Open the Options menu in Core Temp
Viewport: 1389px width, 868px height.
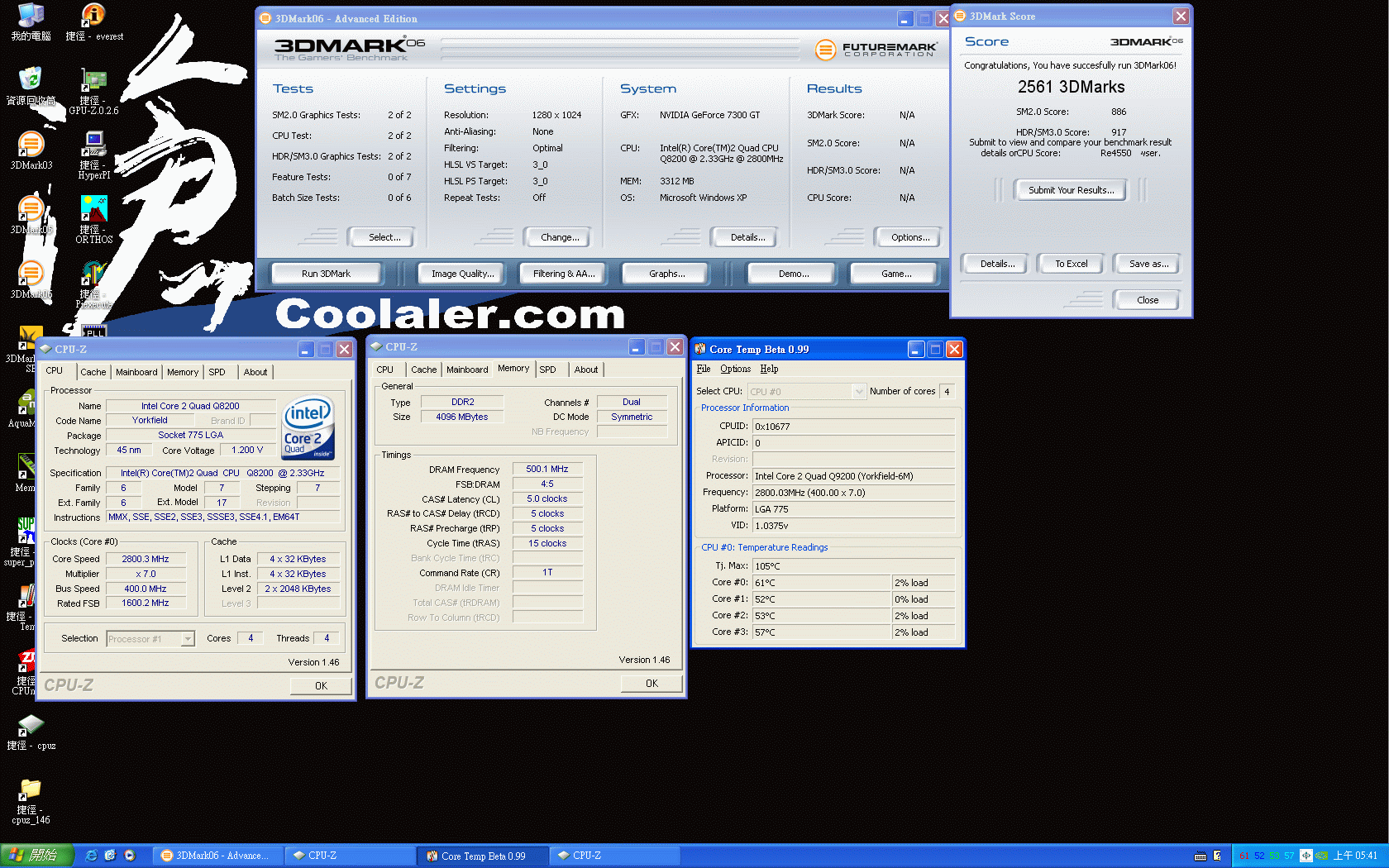pos(735,369)
